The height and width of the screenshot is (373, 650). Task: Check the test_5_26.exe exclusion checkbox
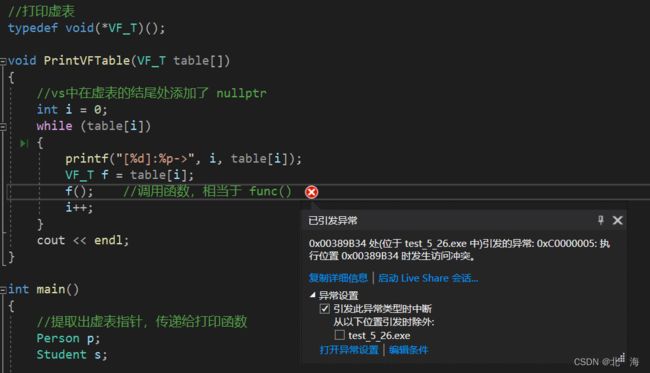340,335
